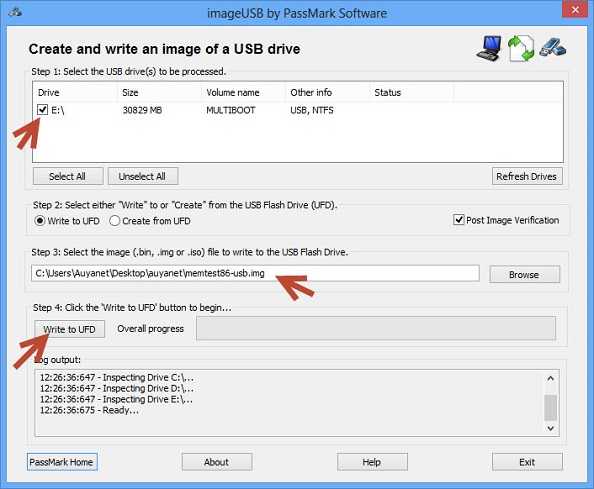The image size is (594, 489).
Task: Open PassMark Home link button
Action: pos(62,462)
